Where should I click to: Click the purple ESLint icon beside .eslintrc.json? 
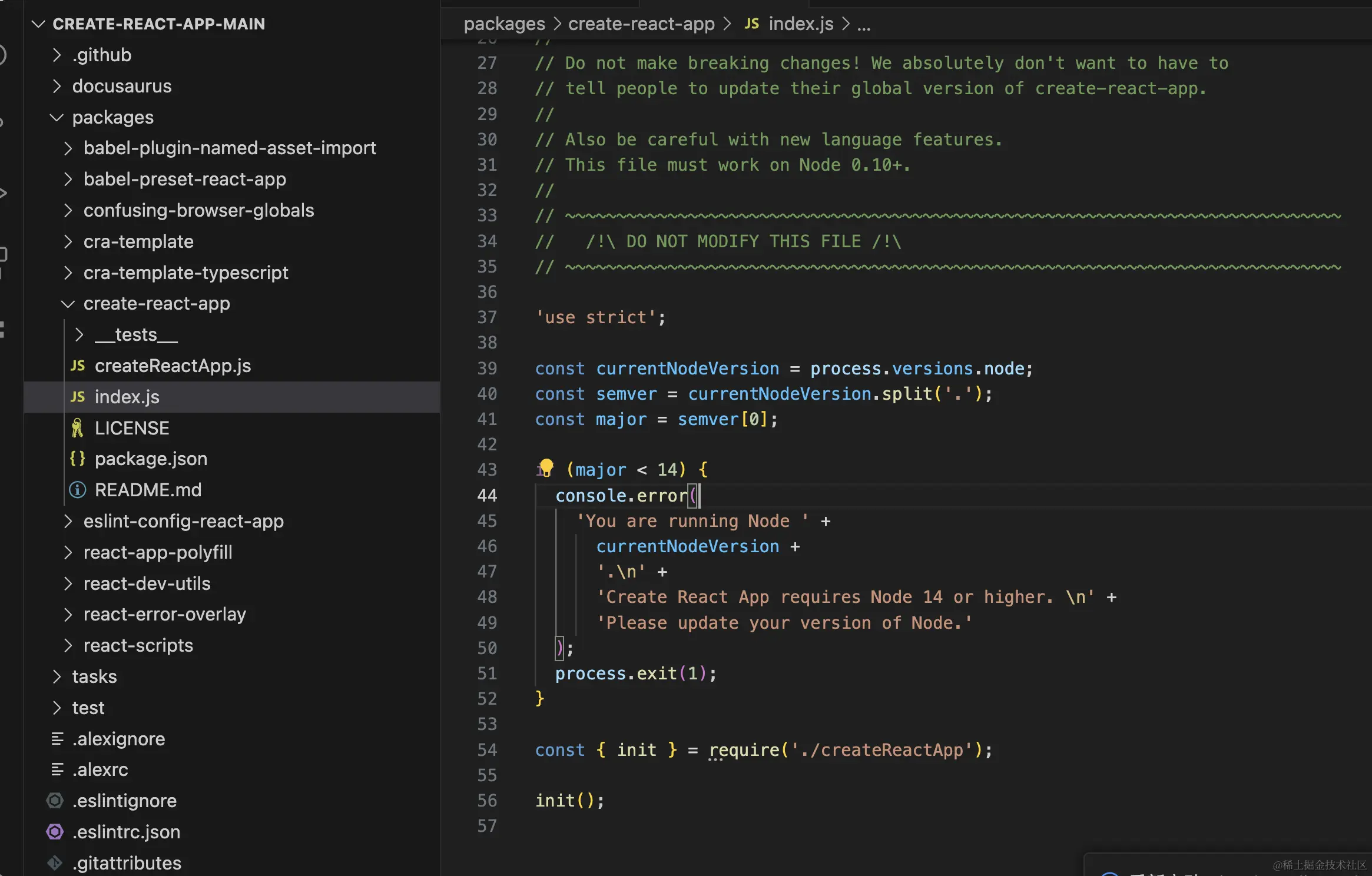(x=55, y=832)
